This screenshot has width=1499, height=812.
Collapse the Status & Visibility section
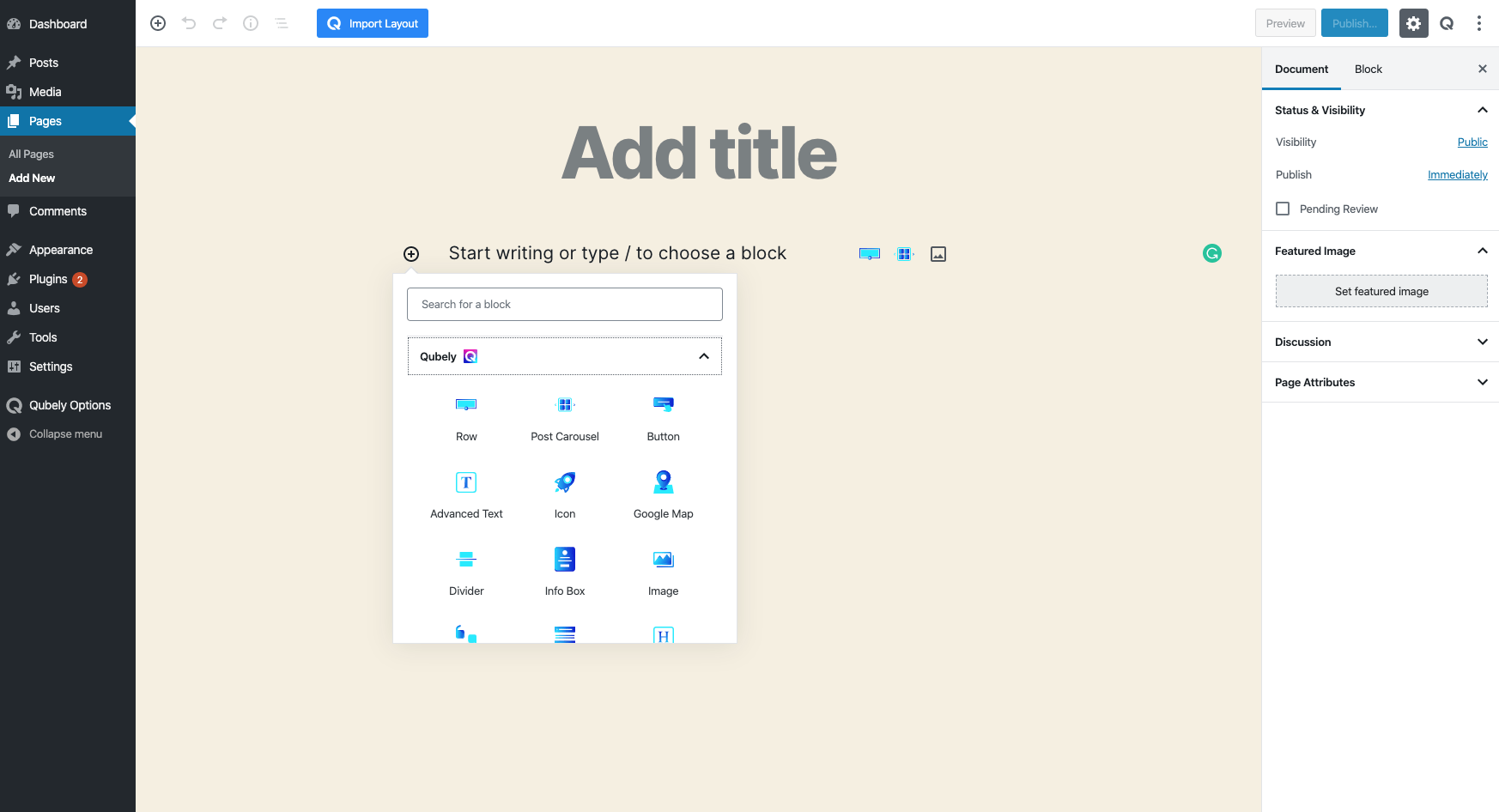point(1481,110)
